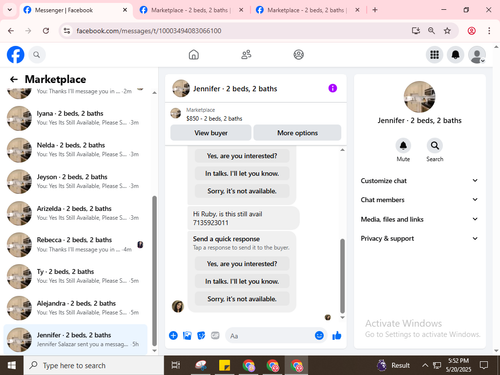Open the notifications bell in header

coord(455,55)
